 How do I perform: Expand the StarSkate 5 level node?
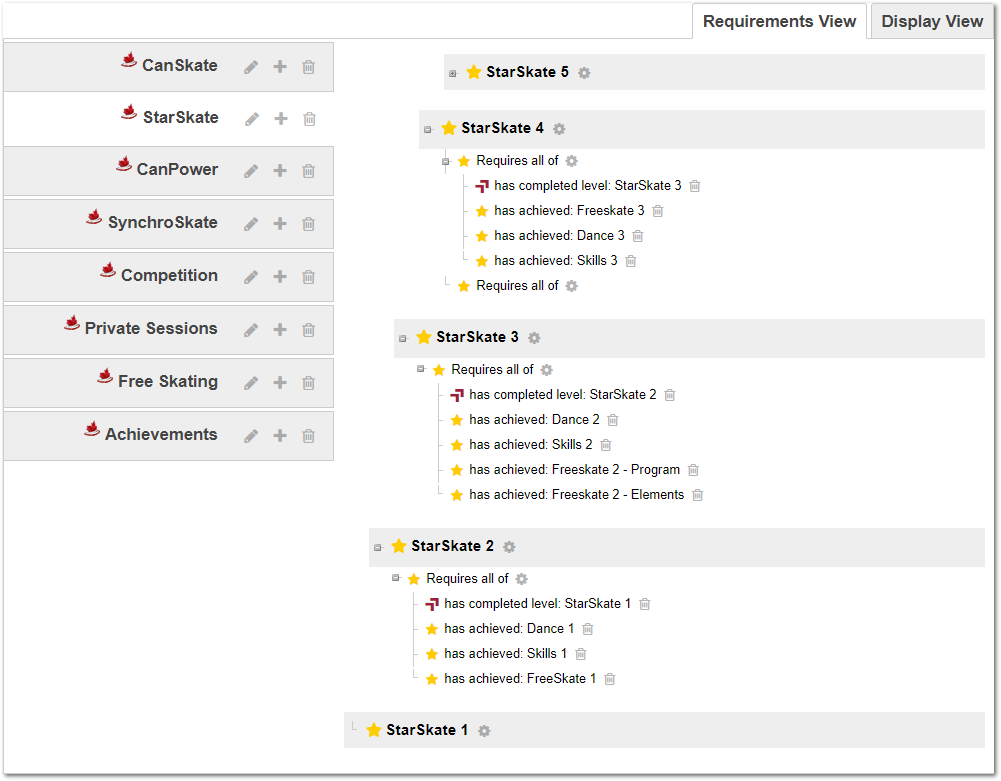[452, 73]
